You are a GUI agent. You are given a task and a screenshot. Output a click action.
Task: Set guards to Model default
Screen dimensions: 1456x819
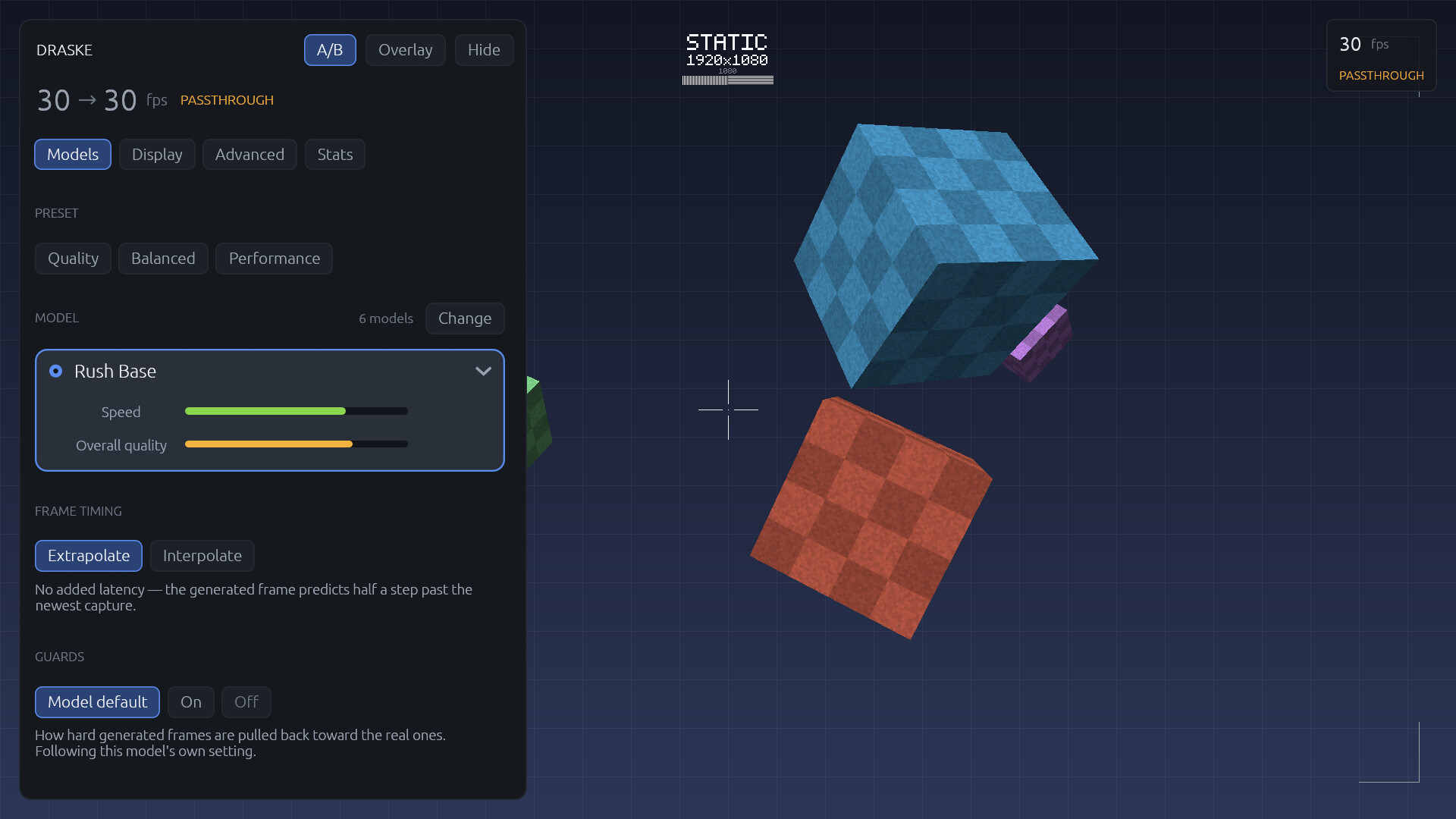(97, 702)
